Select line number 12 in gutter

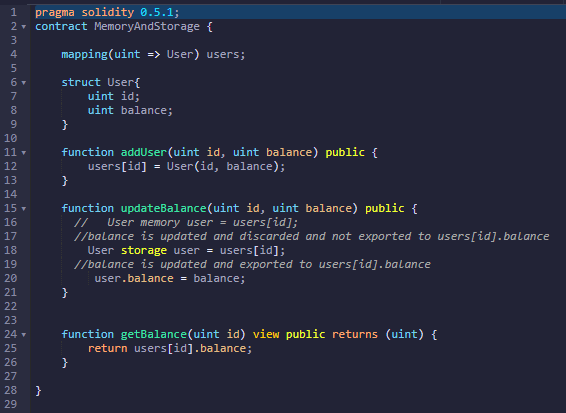(x=10, y=166)
